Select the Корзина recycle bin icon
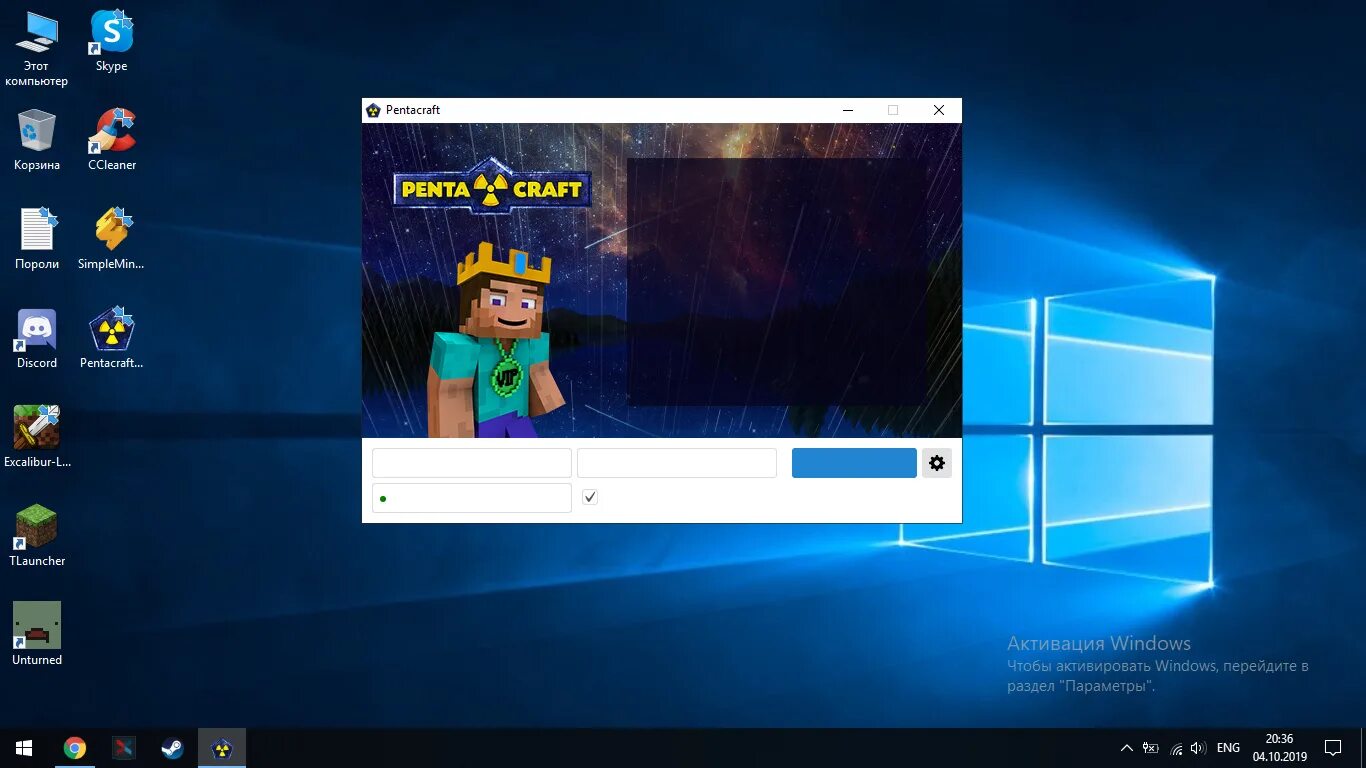This screenshot has height=768, width=1366. pos(37,140)
